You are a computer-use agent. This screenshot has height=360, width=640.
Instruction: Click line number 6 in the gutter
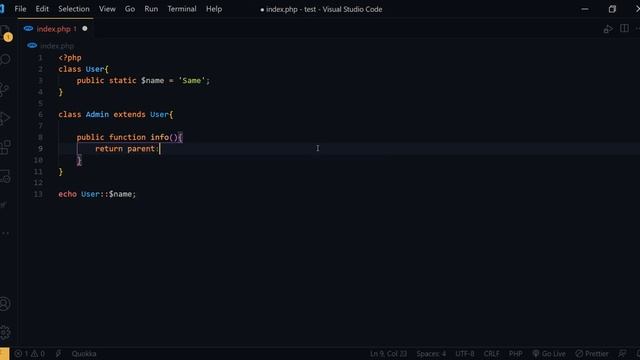(x=40, y=115)
